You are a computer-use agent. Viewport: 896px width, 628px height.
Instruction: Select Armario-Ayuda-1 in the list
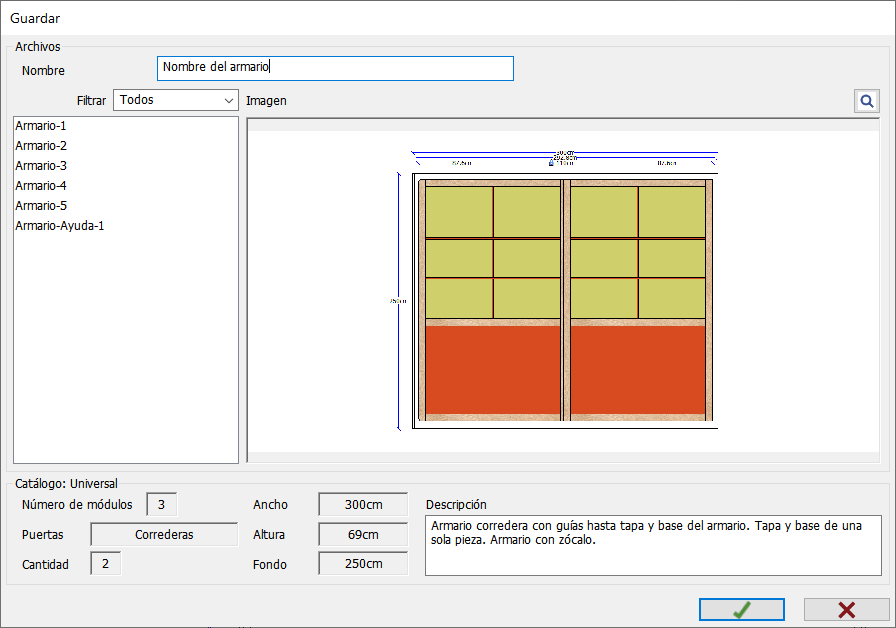tap(60, 226)
